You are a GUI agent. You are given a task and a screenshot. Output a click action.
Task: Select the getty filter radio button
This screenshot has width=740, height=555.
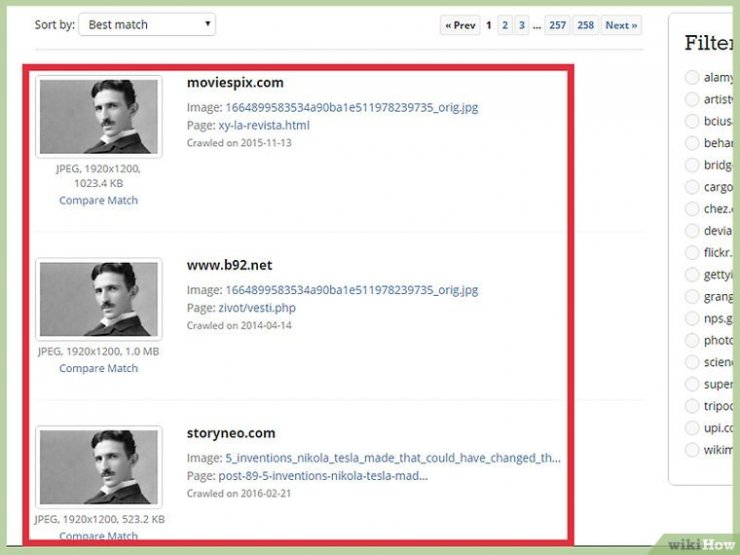(x=692, y=275)
